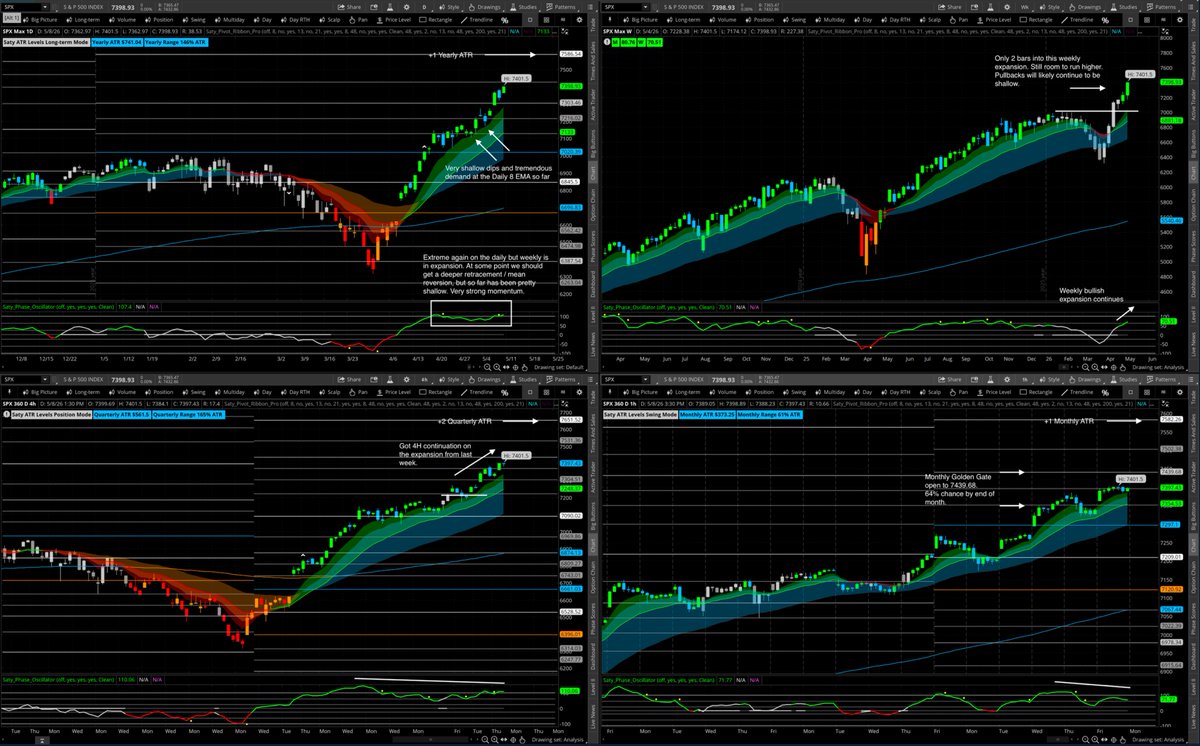Select Long-term preset on SPX Max 1D chart

(x=84, y=20)
